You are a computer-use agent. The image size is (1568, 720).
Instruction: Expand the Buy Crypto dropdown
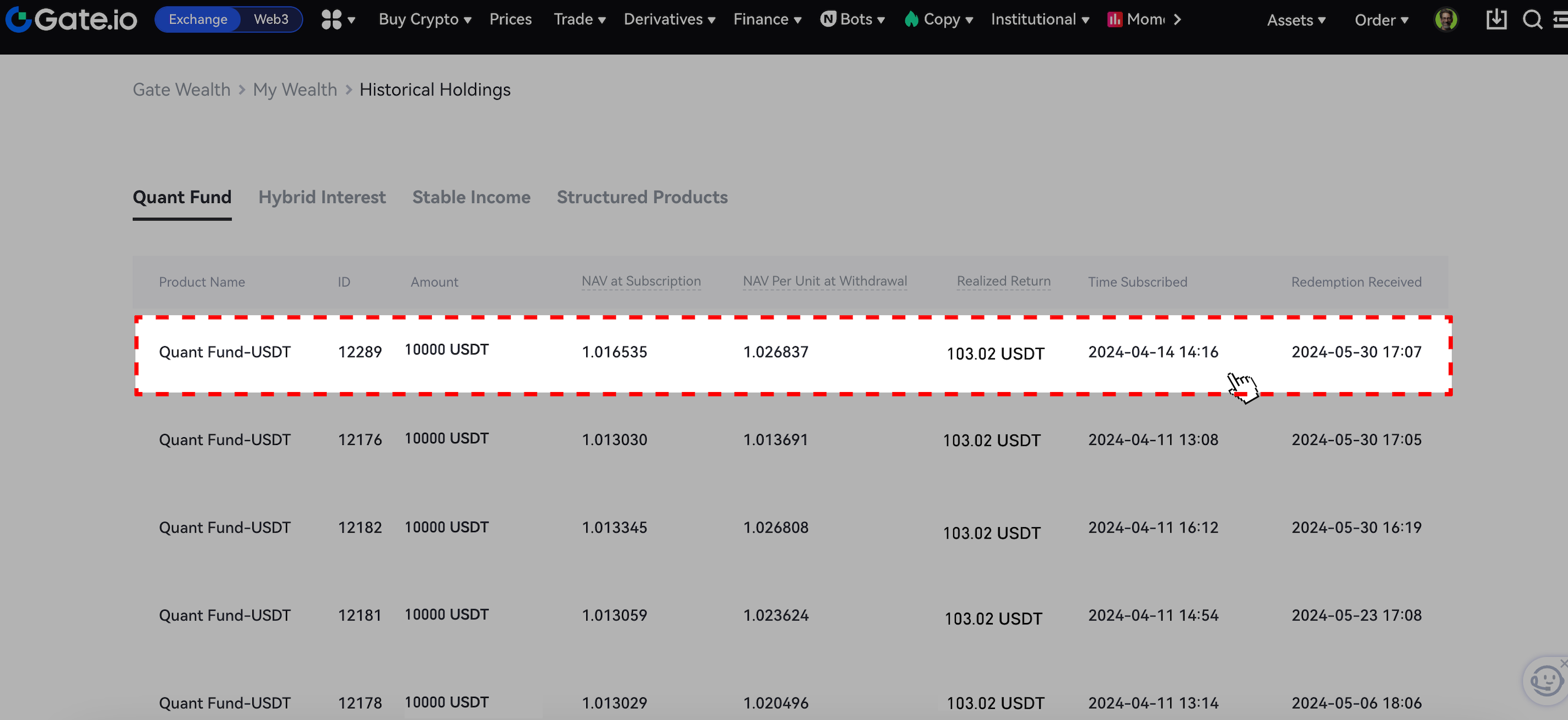pyautogui.click(x=425, y=19)
